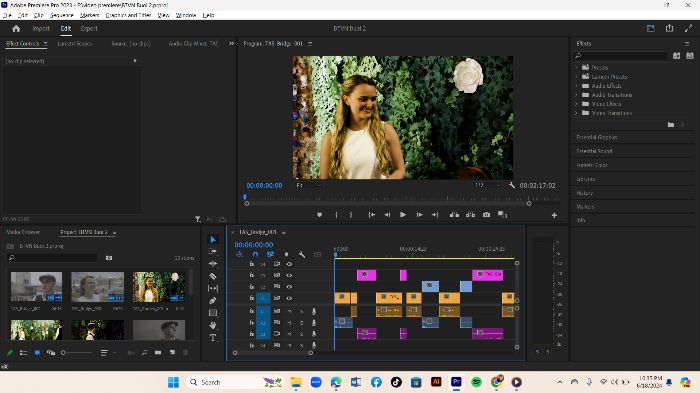Open the Essential Sound panel
Screen dimensions: 700x393
pyautogui.click(x=594, y=151)
